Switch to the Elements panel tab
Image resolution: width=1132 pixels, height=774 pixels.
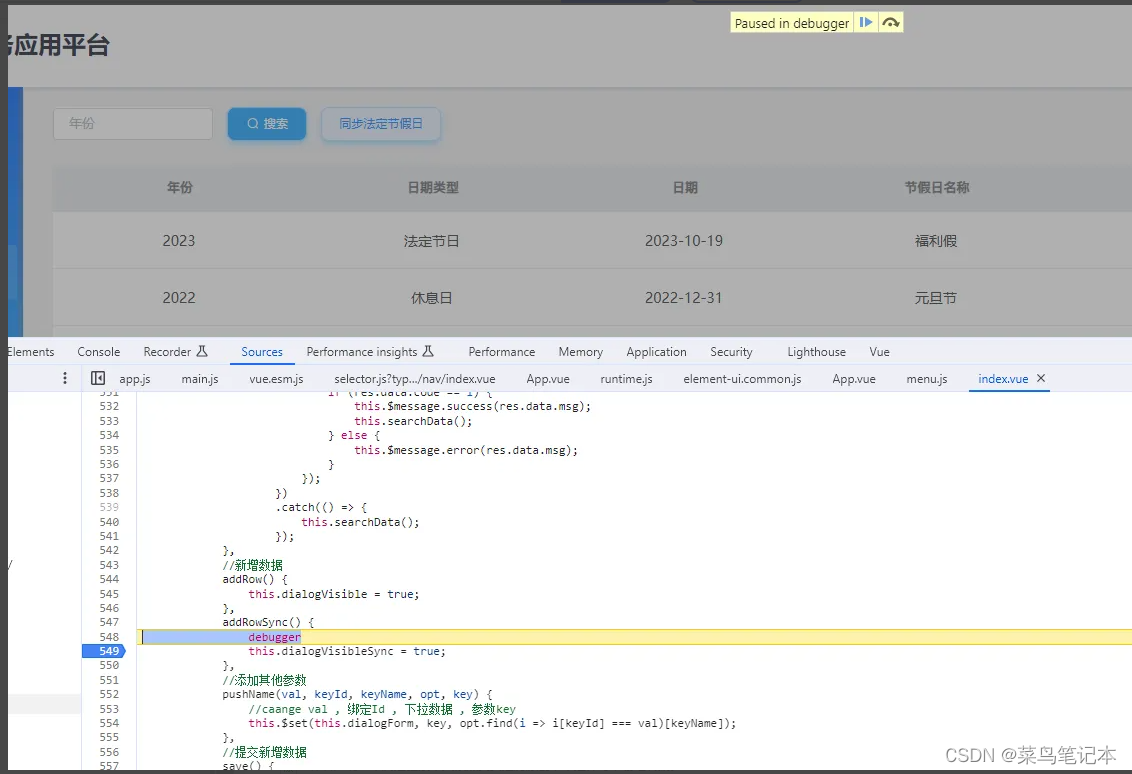coord(31,352)
